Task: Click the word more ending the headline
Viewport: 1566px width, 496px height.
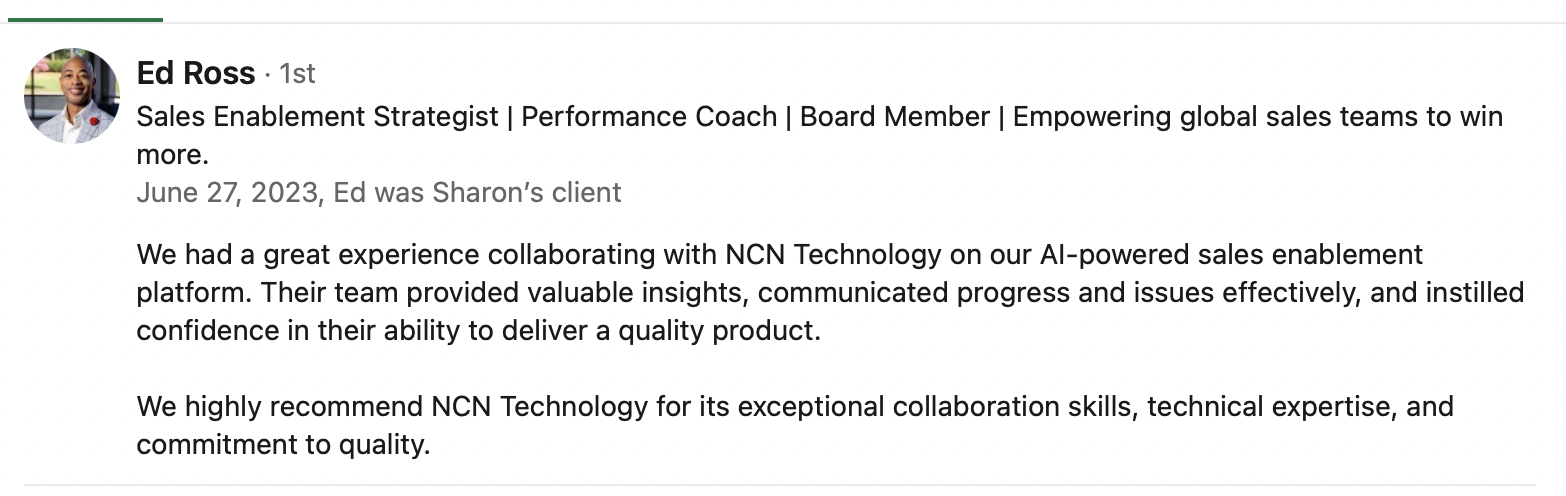Action: (x=171, y=155)
